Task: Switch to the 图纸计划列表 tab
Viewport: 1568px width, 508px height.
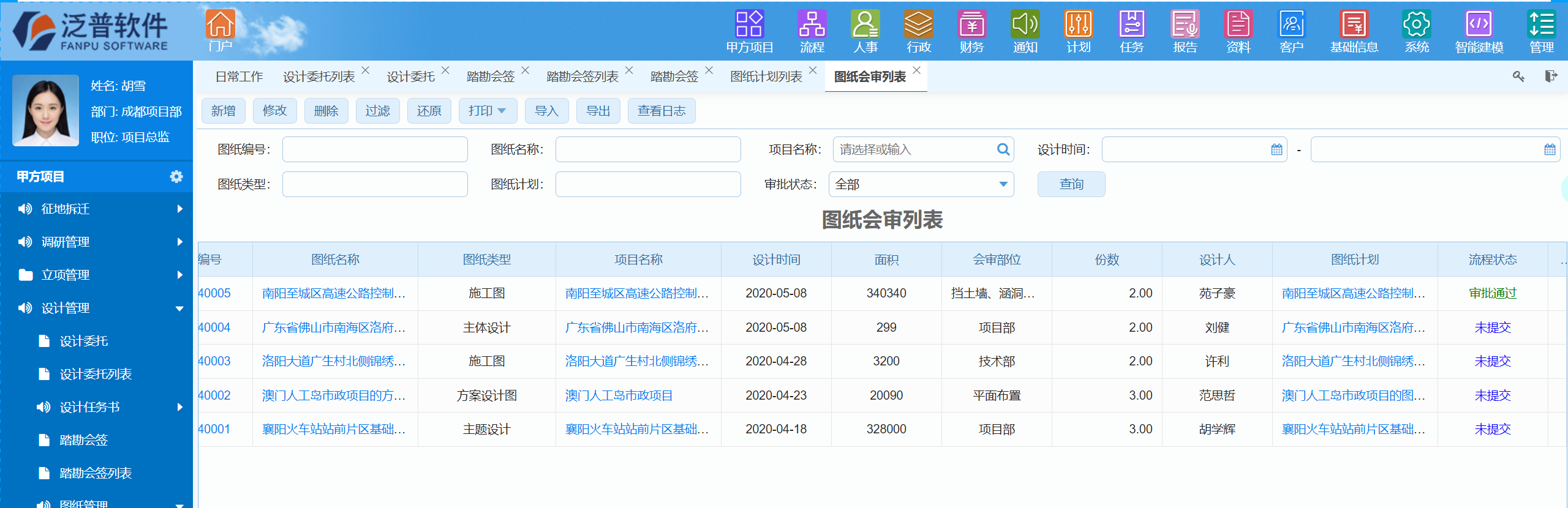Action: [x=766, y=77]
